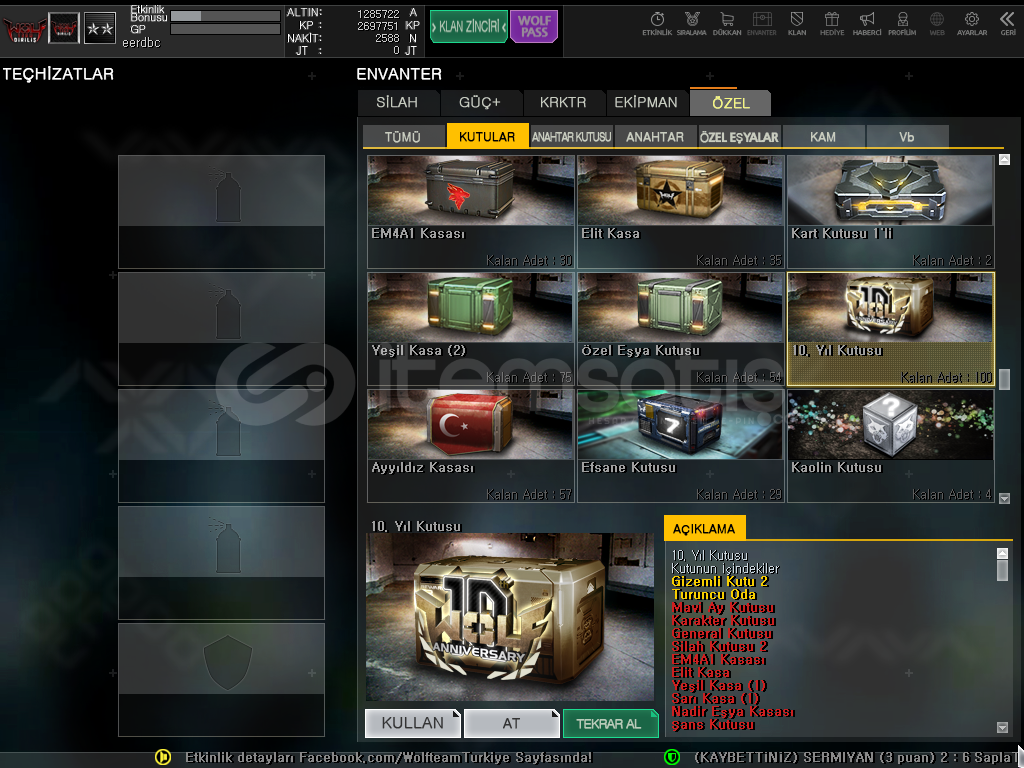Click the ALTIN value 1285722
Viewport: 1024px width, 768px height.
coord(378,14)
